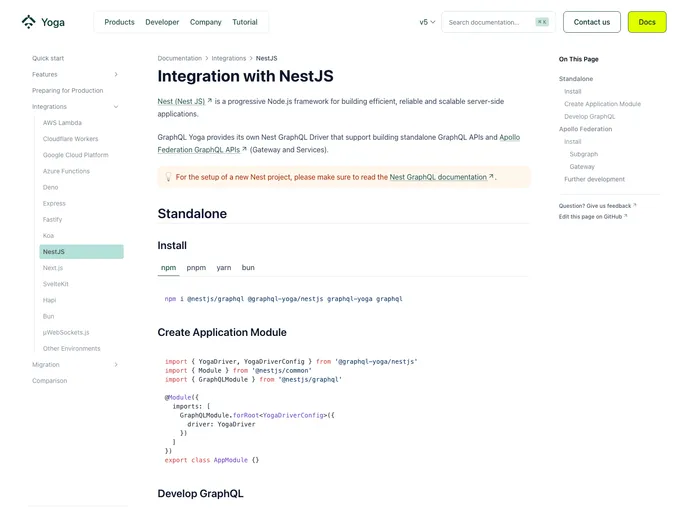Switch to the yarn install tab
The width and height of the screenshot is (688, 512).
tap(224, 268)
